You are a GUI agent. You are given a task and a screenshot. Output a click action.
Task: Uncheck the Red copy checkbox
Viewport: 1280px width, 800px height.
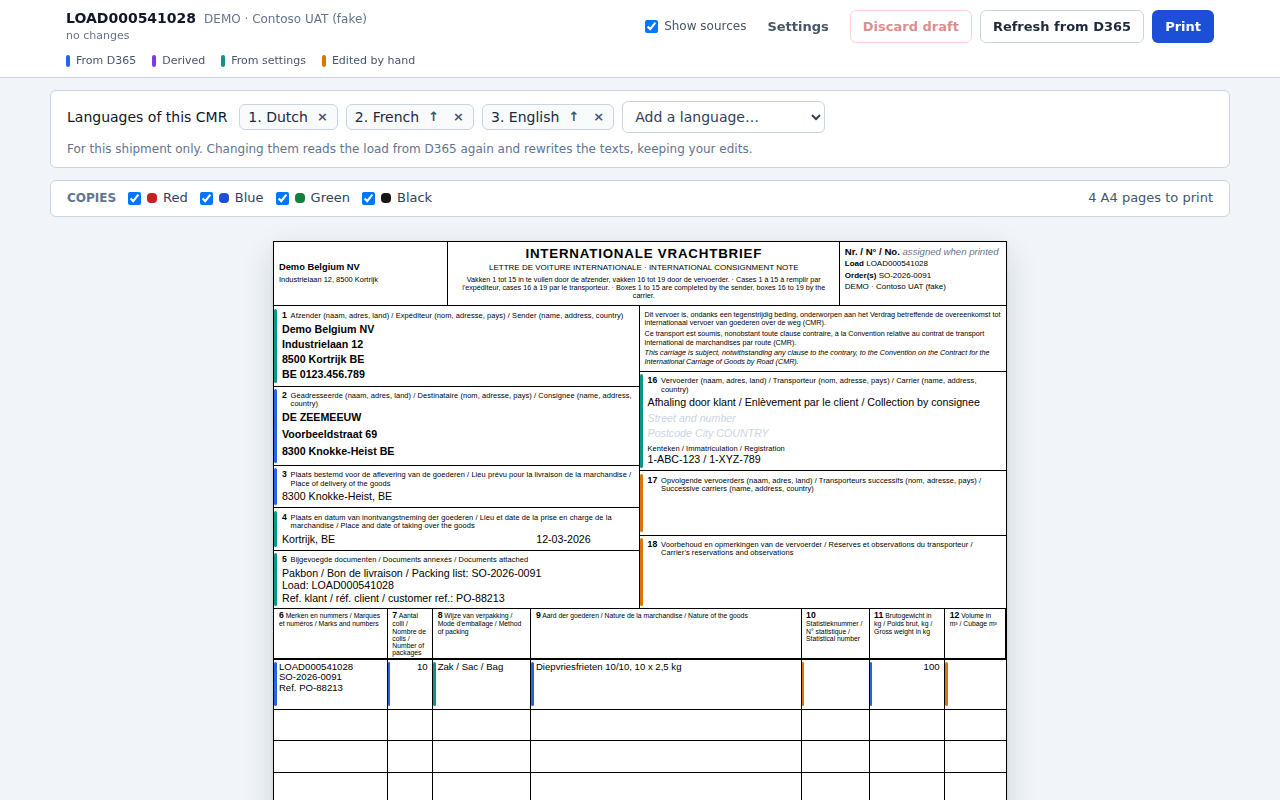(134, 198)
